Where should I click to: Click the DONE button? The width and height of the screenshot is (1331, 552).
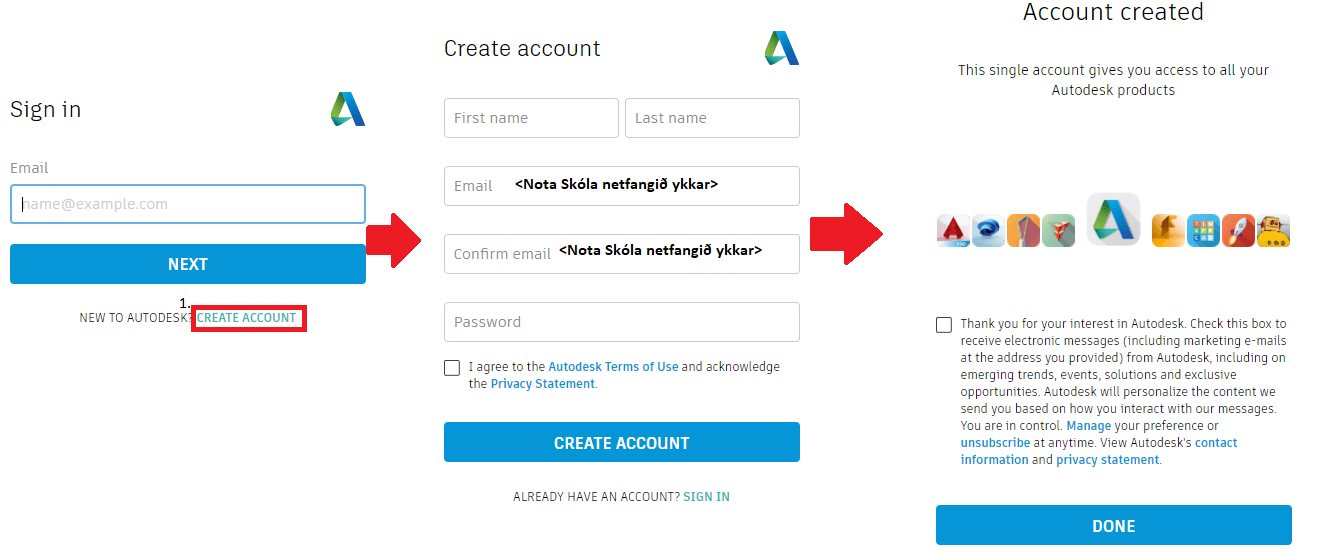1113,526
